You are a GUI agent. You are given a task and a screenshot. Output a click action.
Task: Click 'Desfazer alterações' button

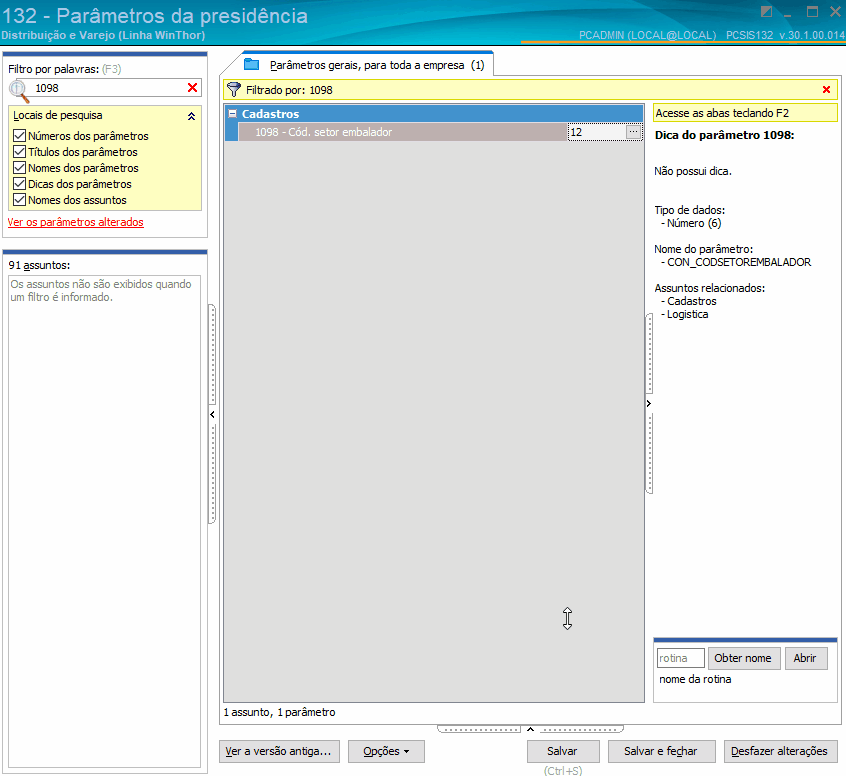[780, 751]
